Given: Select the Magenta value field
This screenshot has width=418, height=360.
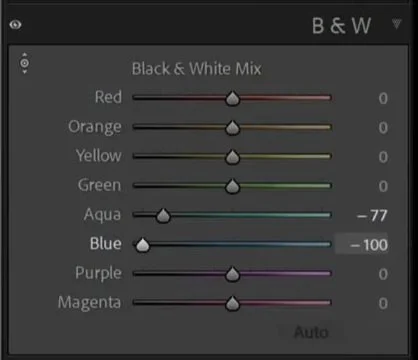Looking at the screenshot, I should coord(383,304).
